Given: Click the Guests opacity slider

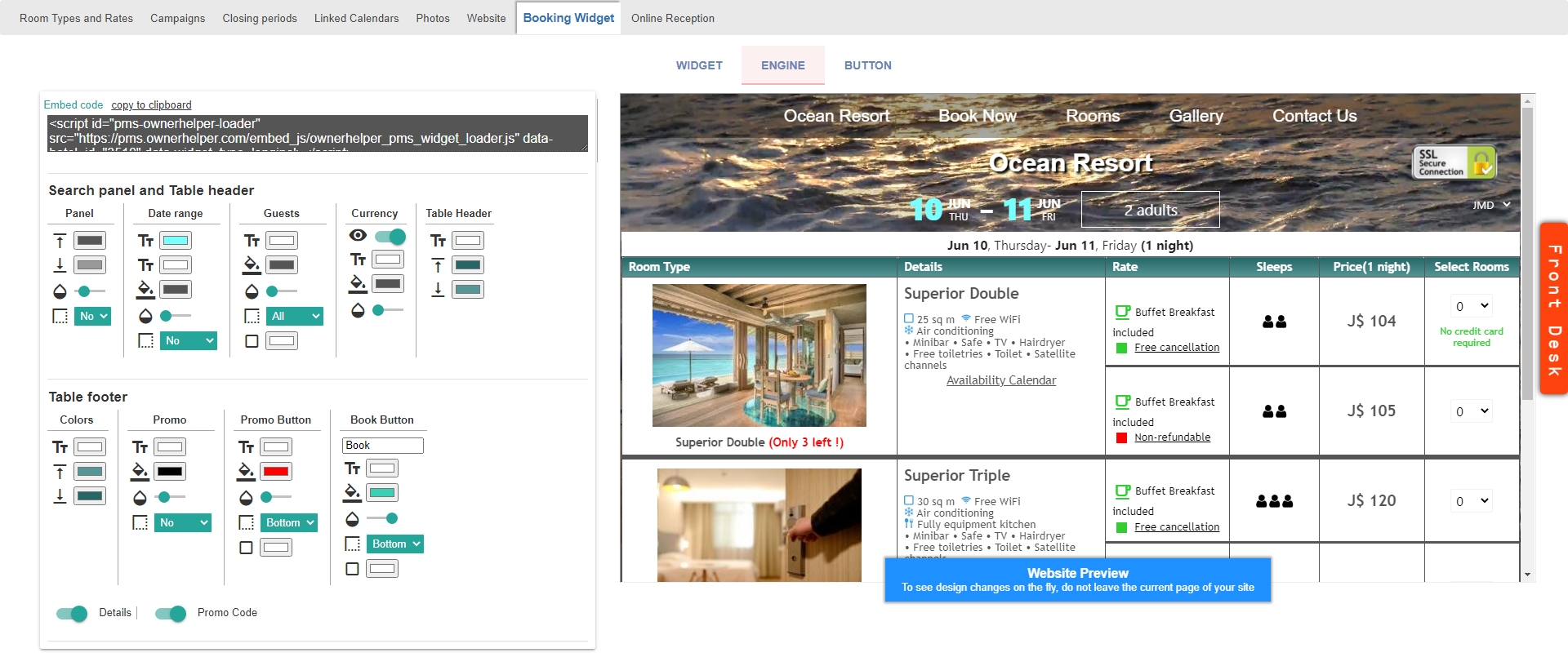Looking at the screenshot, I should pos(282,291).
